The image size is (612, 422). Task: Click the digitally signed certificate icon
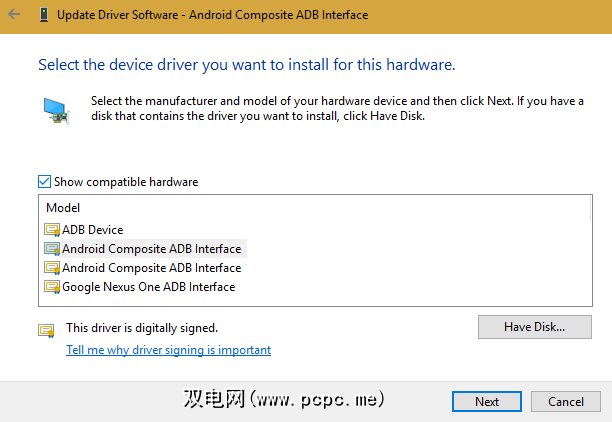(45, 329)
